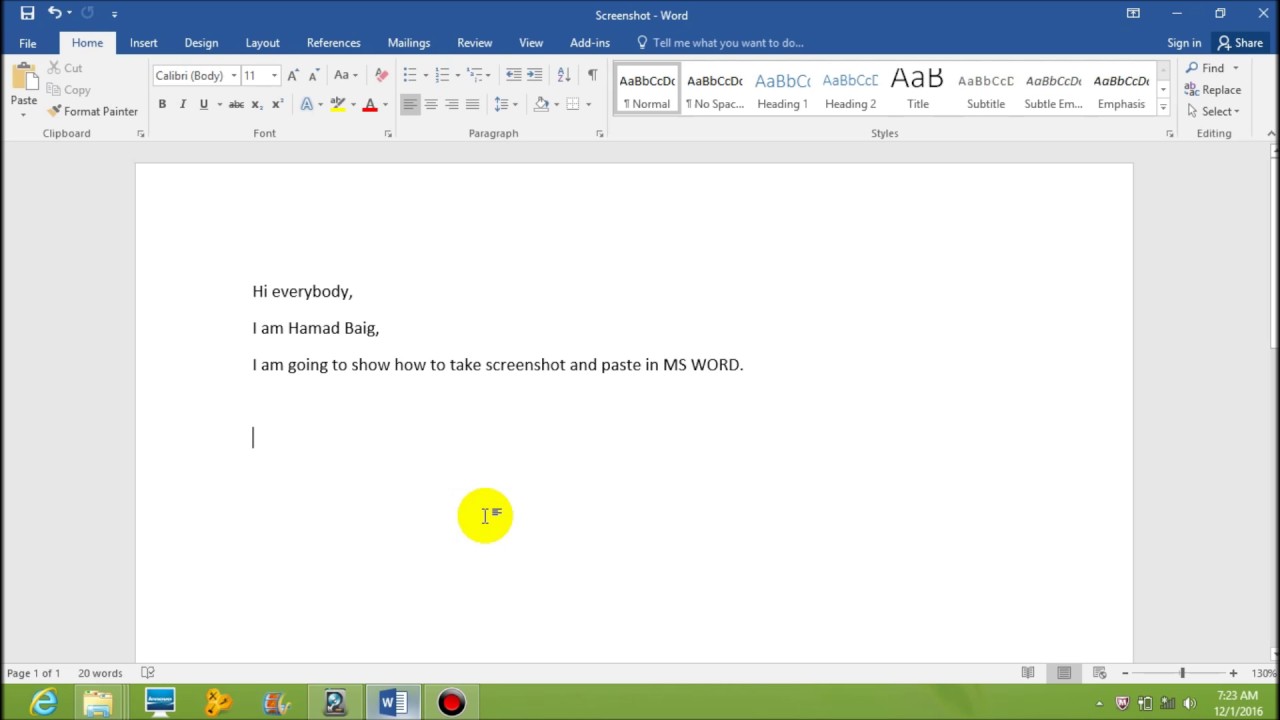Click the Replace button

pos(1213,90)
